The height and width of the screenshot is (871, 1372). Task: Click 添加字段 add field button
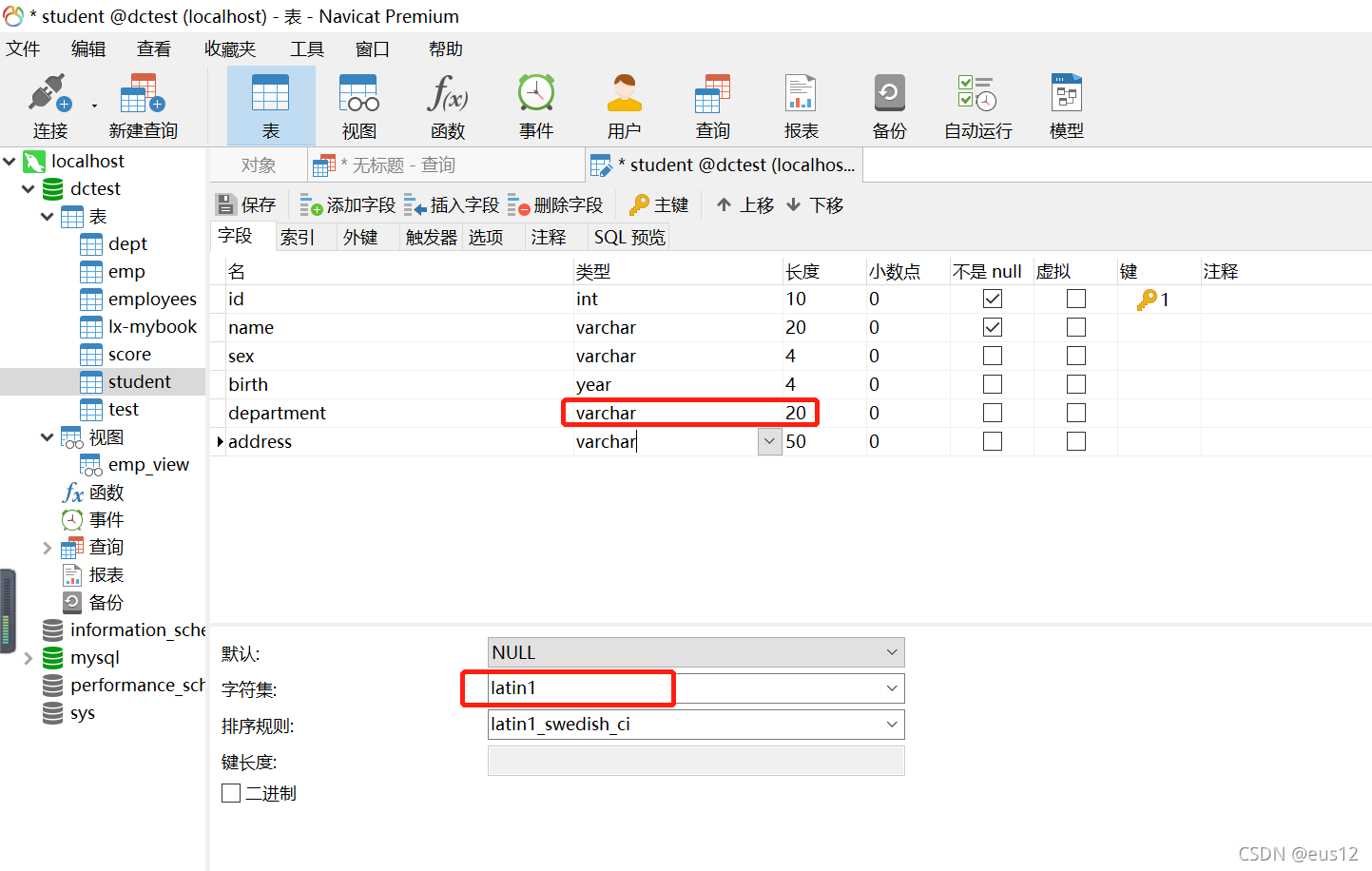(348, 204)
